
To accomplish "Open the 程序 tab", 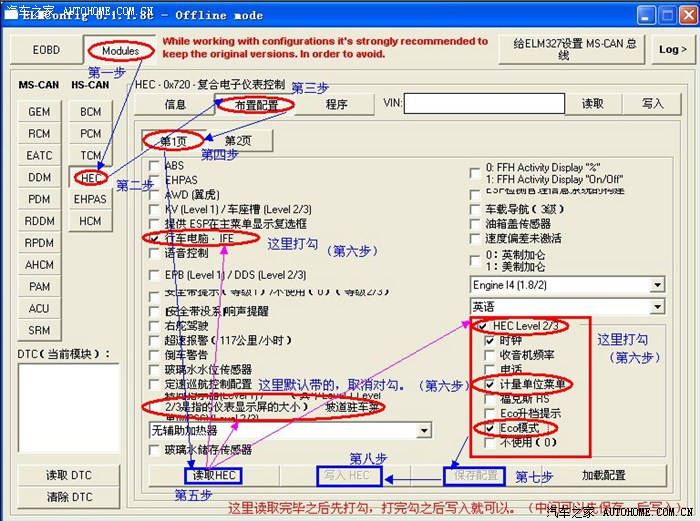I will coord(336,104).
